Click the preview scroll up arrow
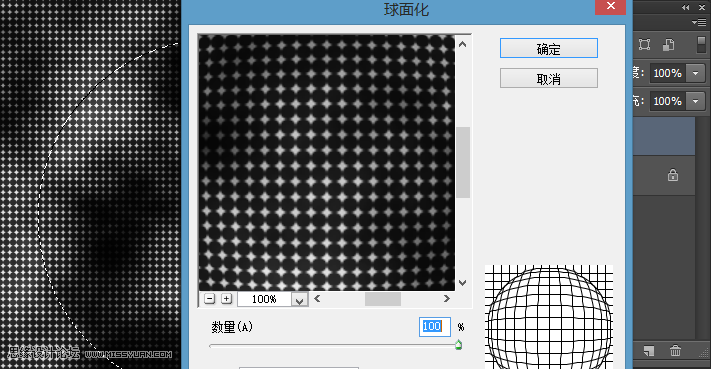The height and width of the screenshot is (369, 711). (463, 44)
